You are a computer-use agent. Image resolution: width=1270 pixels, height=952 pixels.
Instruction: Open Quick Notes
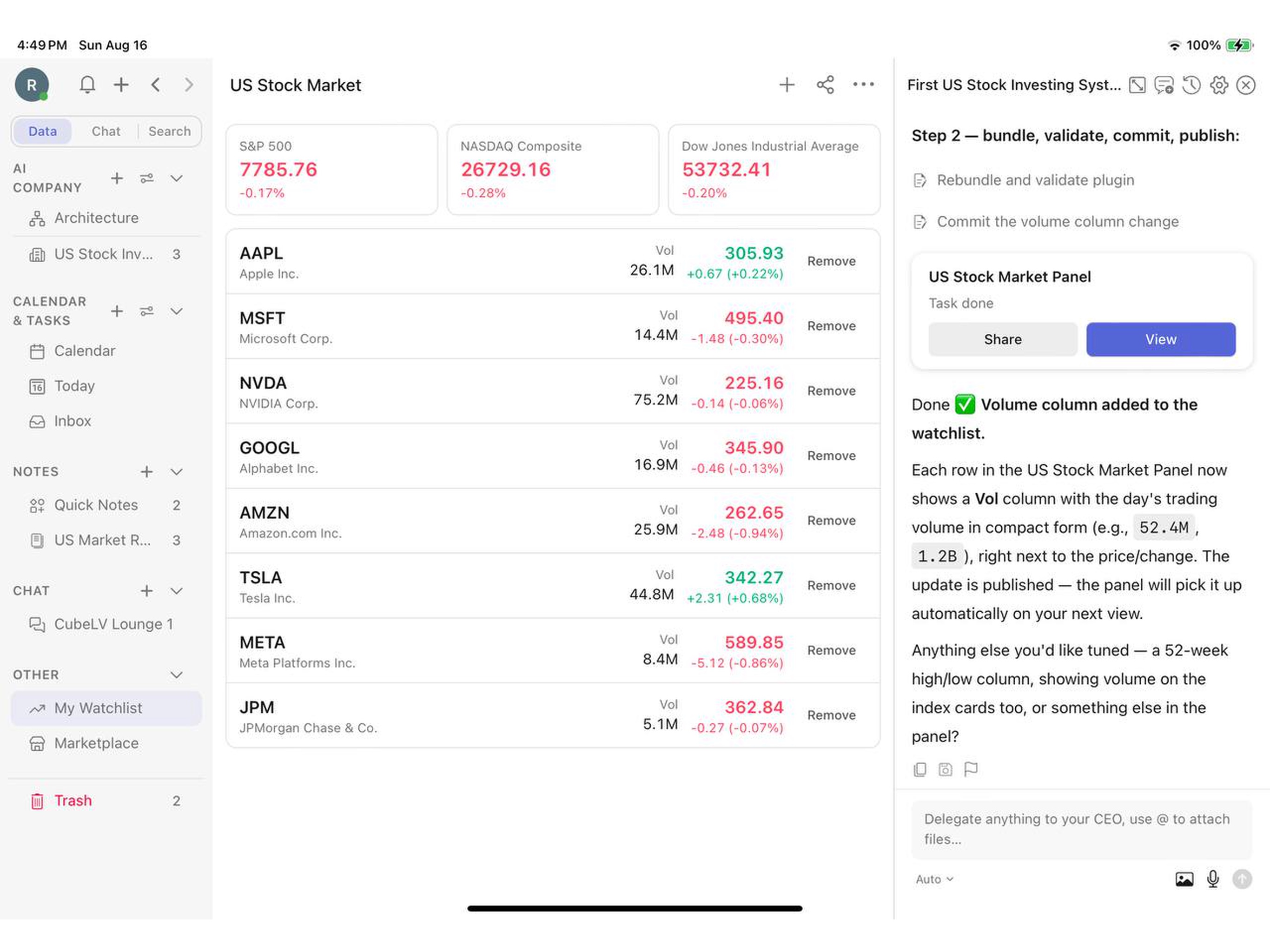[106, 505]
